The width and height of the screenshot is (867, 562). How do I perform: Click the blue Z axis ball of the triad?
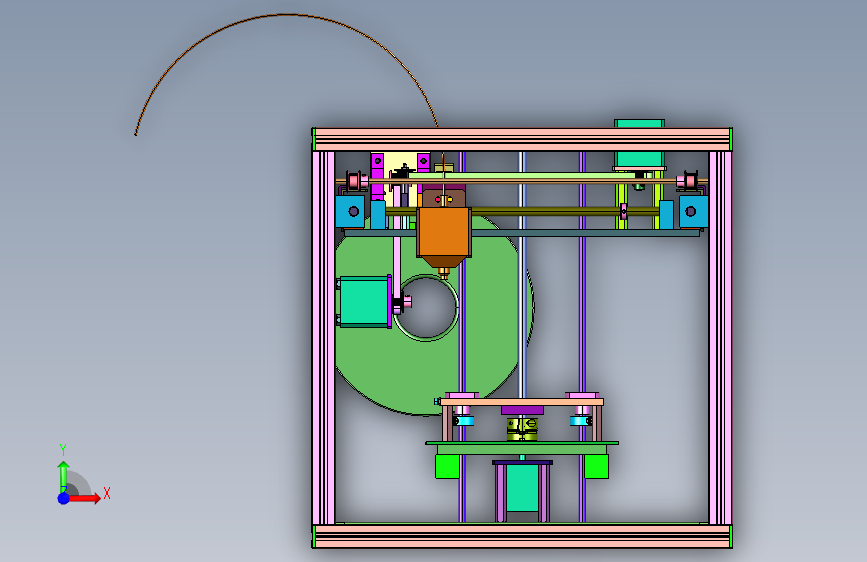pyautogui.click(x=64, y=498)
